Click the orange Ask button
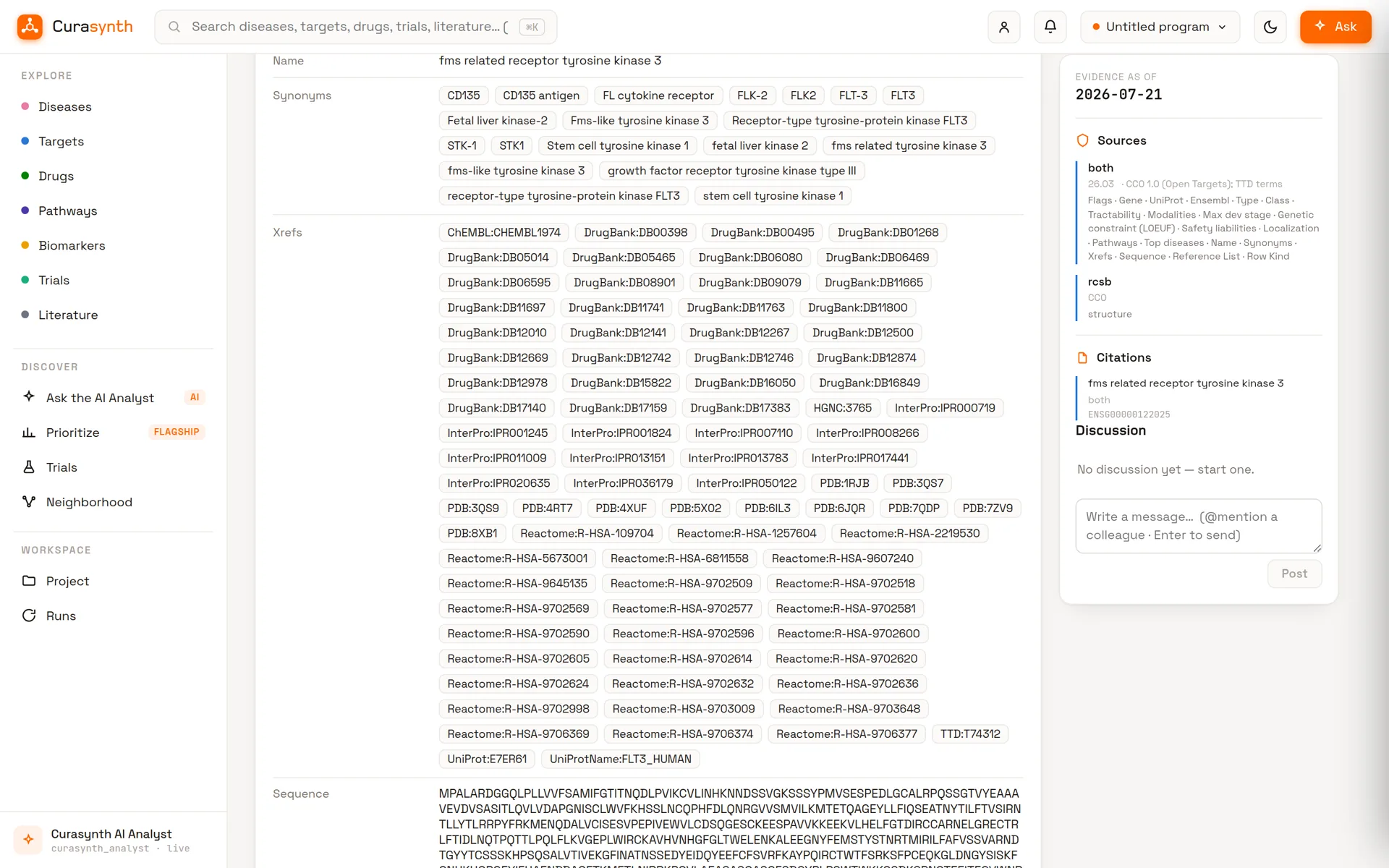Image resolution: width=1389 pixels, height=868 pixels. pyautogui.click(x=1335, y=27)
